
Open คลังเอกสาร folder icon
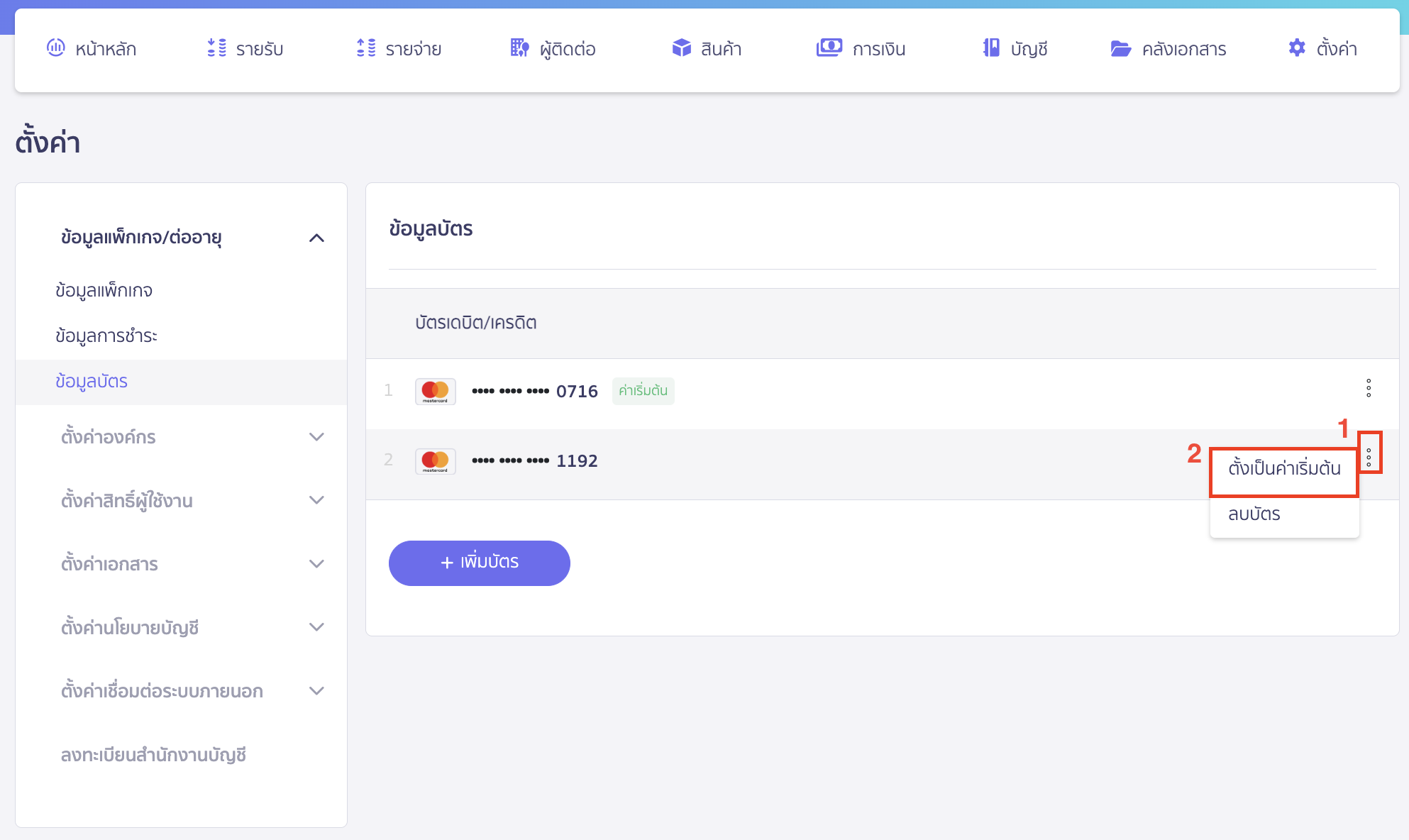pos(1120,48)
